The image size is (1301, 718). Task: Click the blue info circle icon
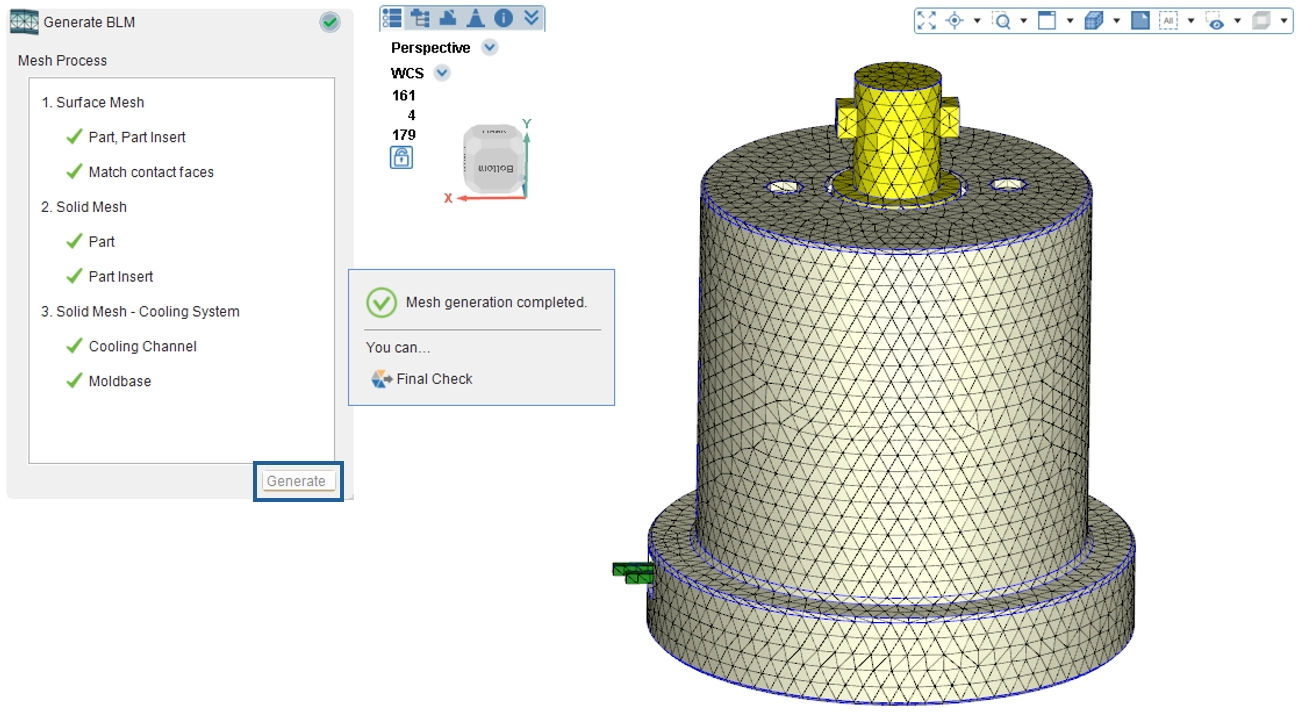point(504,18)
